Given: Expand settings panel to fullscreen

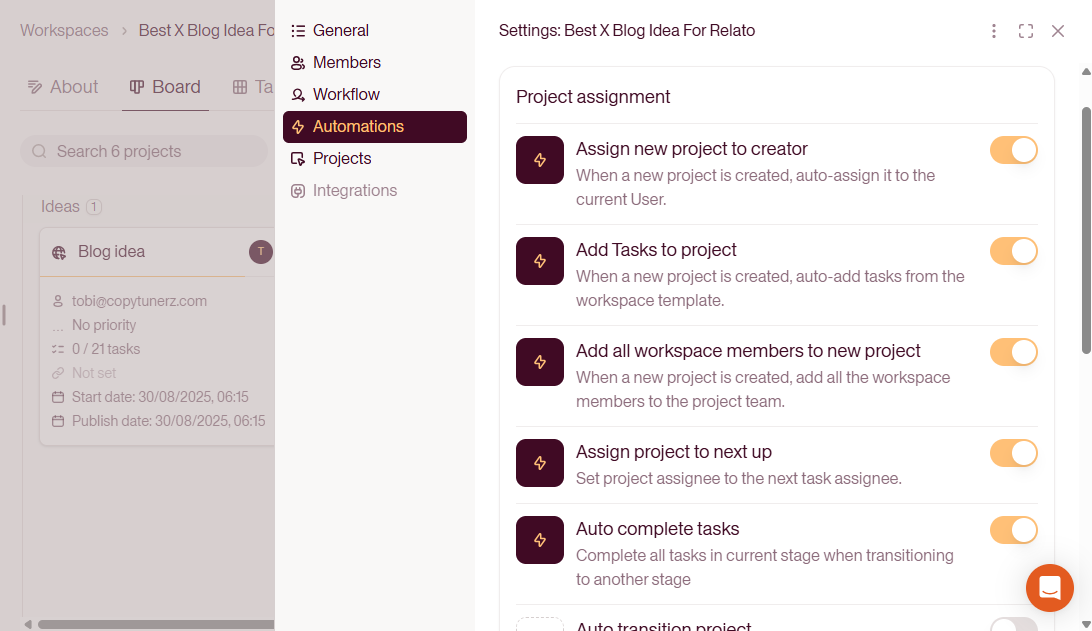Looking at the screenshot, I should pyautogui.click(x=1026, y=31).
